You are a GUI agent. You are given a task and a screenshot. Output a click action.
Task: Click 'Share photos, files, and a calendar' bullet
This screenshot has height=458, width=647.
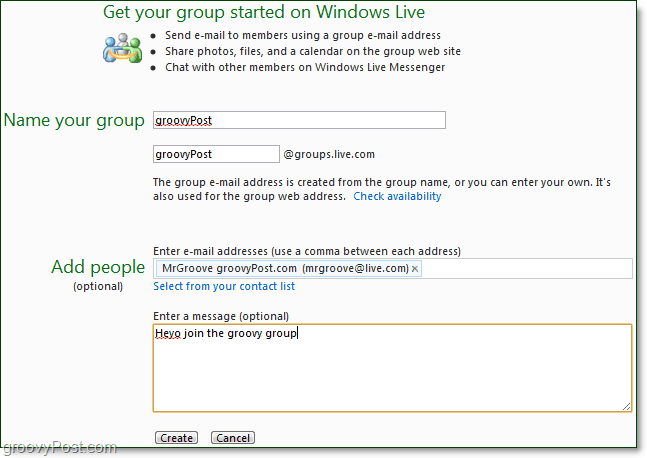[x=313, y=51]
